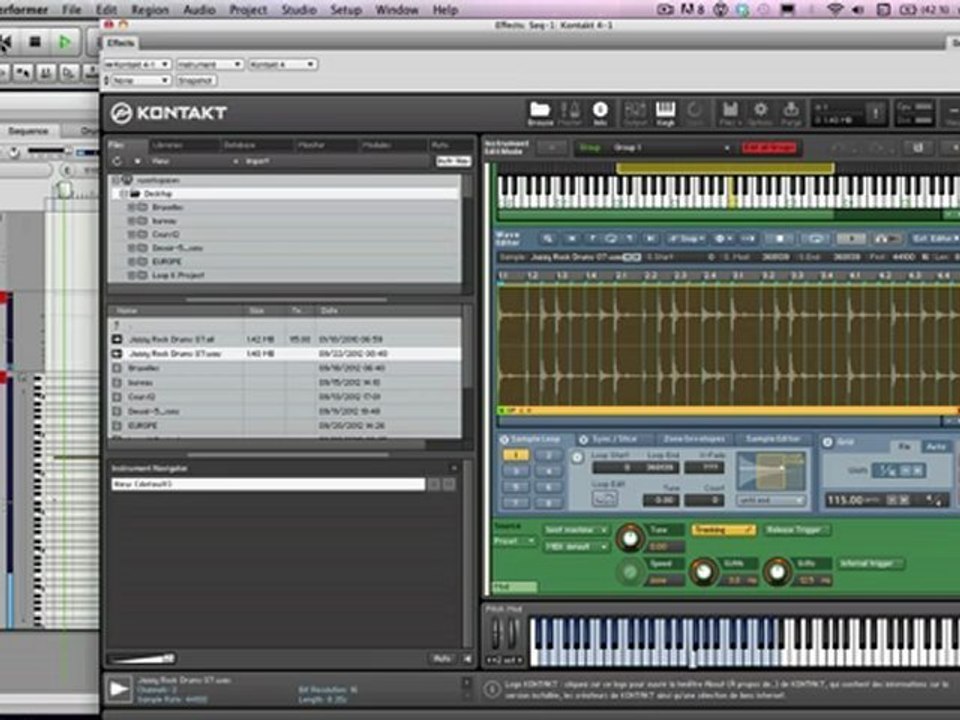
Task: Click the magnifier zoom tool in Wave Editor
Action: click(x=548, y=238)
